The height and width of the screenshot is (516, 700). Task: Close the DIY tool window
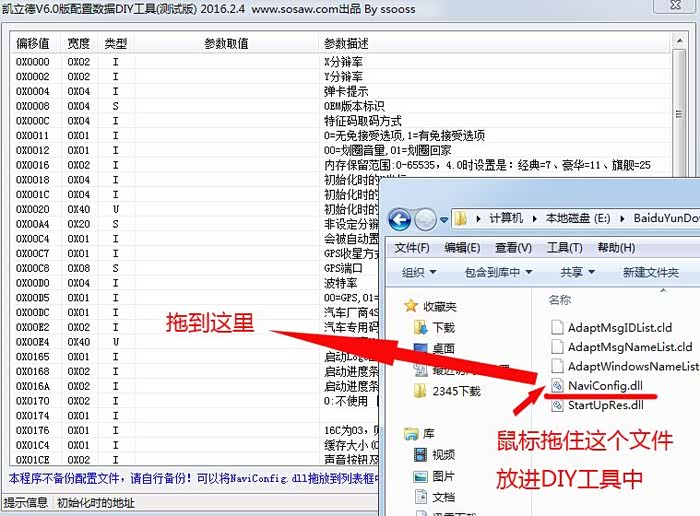coord(676,5)
